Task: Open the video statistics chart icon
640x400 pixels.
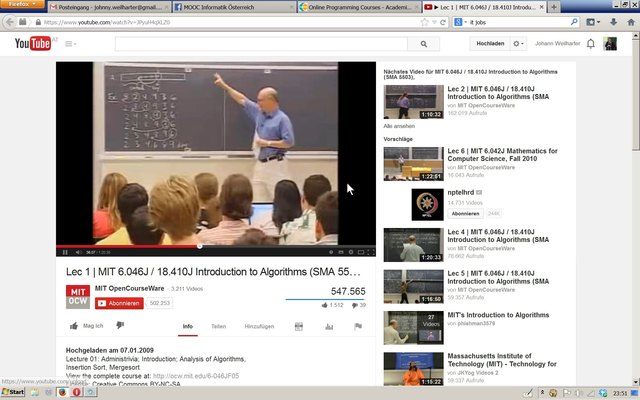Action: (329, 326)
